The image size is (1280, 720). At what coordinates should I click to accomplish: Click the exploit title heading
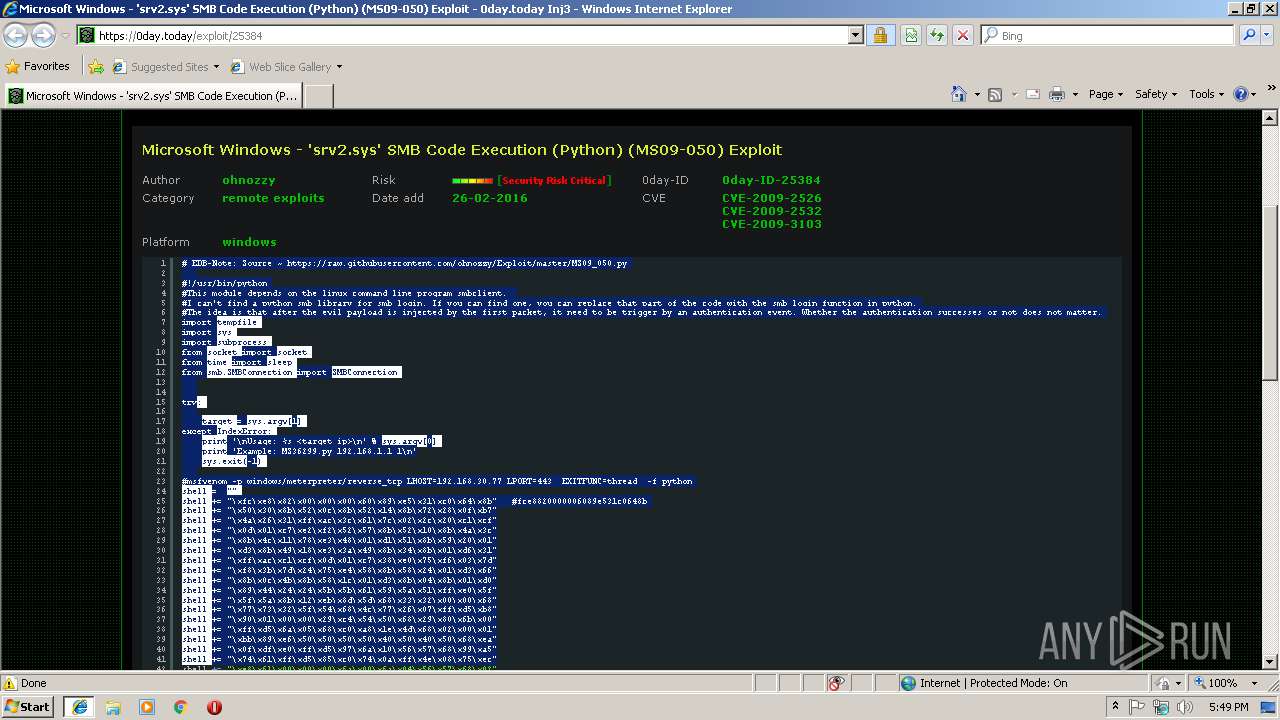pos(462,150)
